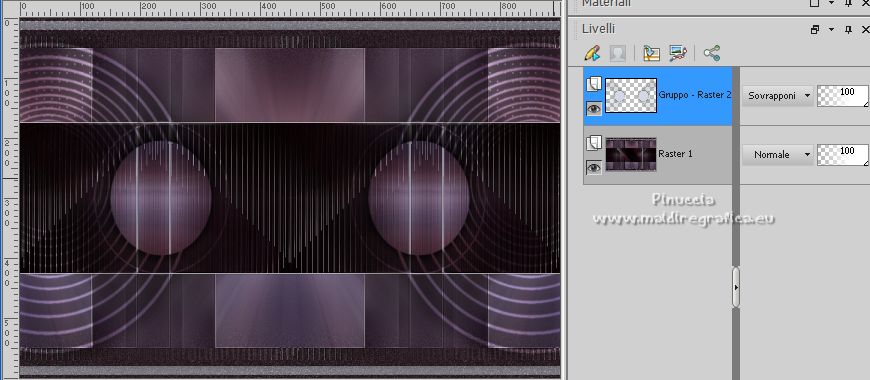The width and height of the screenshot is (870, 380).
Task: Click the Raster 1 layer thumbnail
Action: pos(631,154)
